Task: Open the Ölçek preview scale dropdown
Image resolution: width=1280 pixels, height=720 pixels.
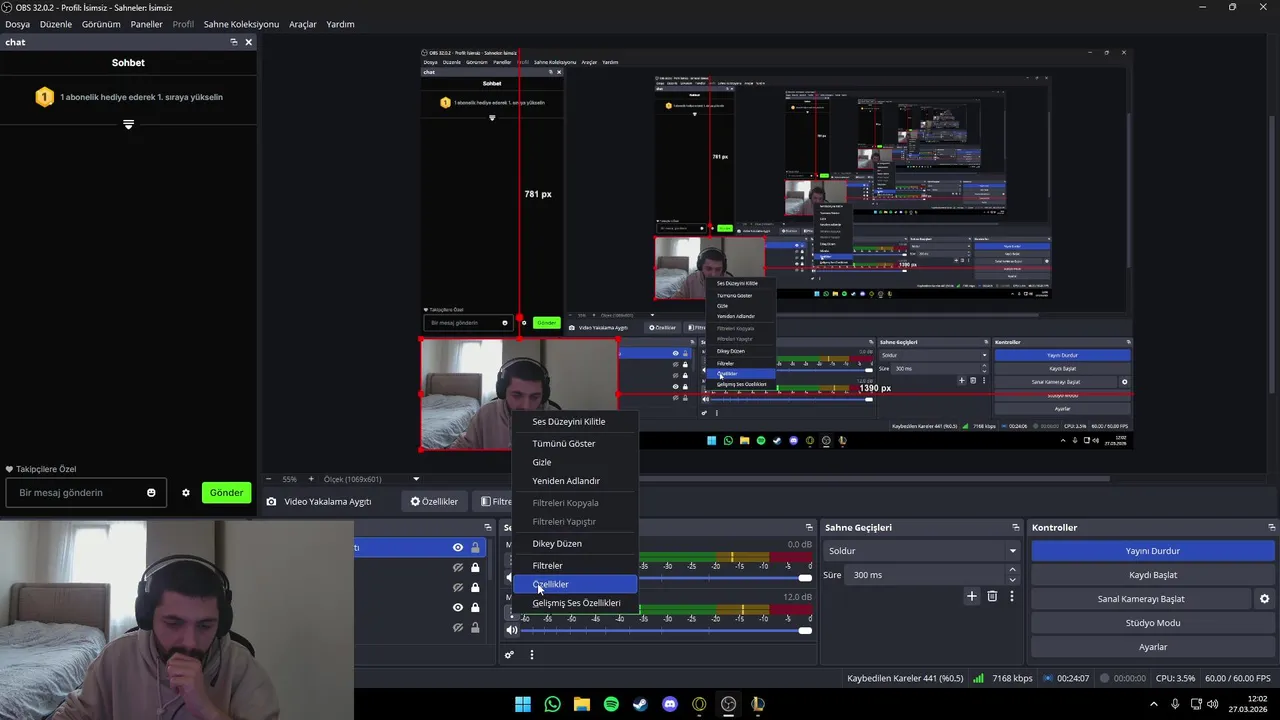Action: (x=416, y=479)
